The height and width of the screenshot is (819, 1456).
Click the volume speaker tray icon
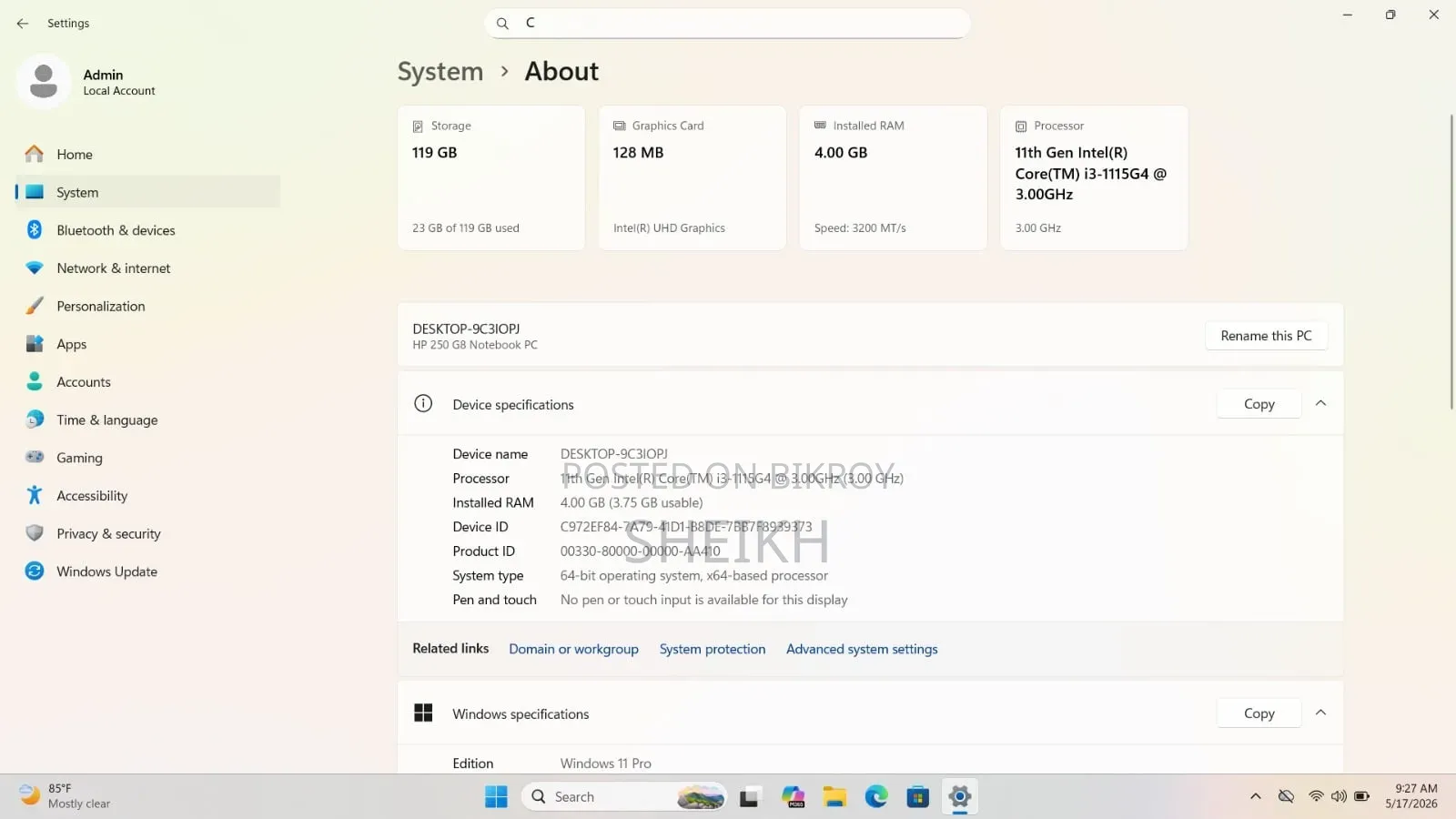tap(1339, 796)
